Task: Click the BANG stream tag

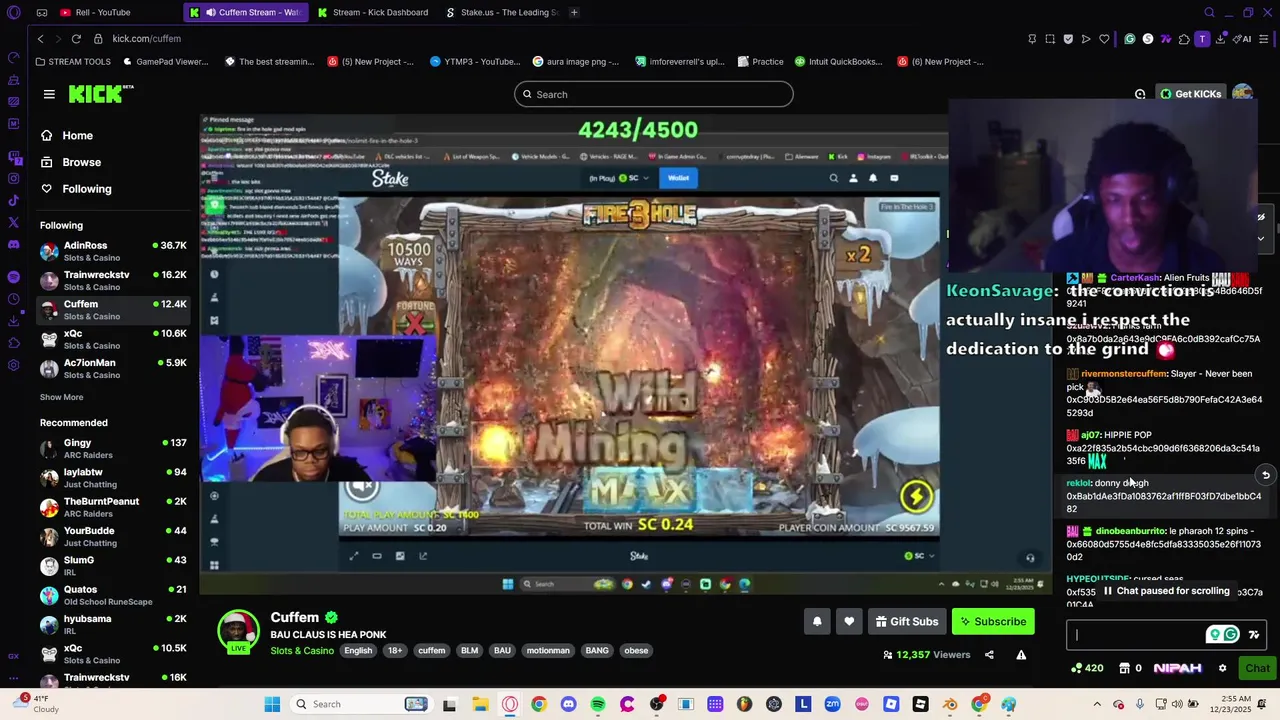Action: pyautogui.click(x=597, y=651)
